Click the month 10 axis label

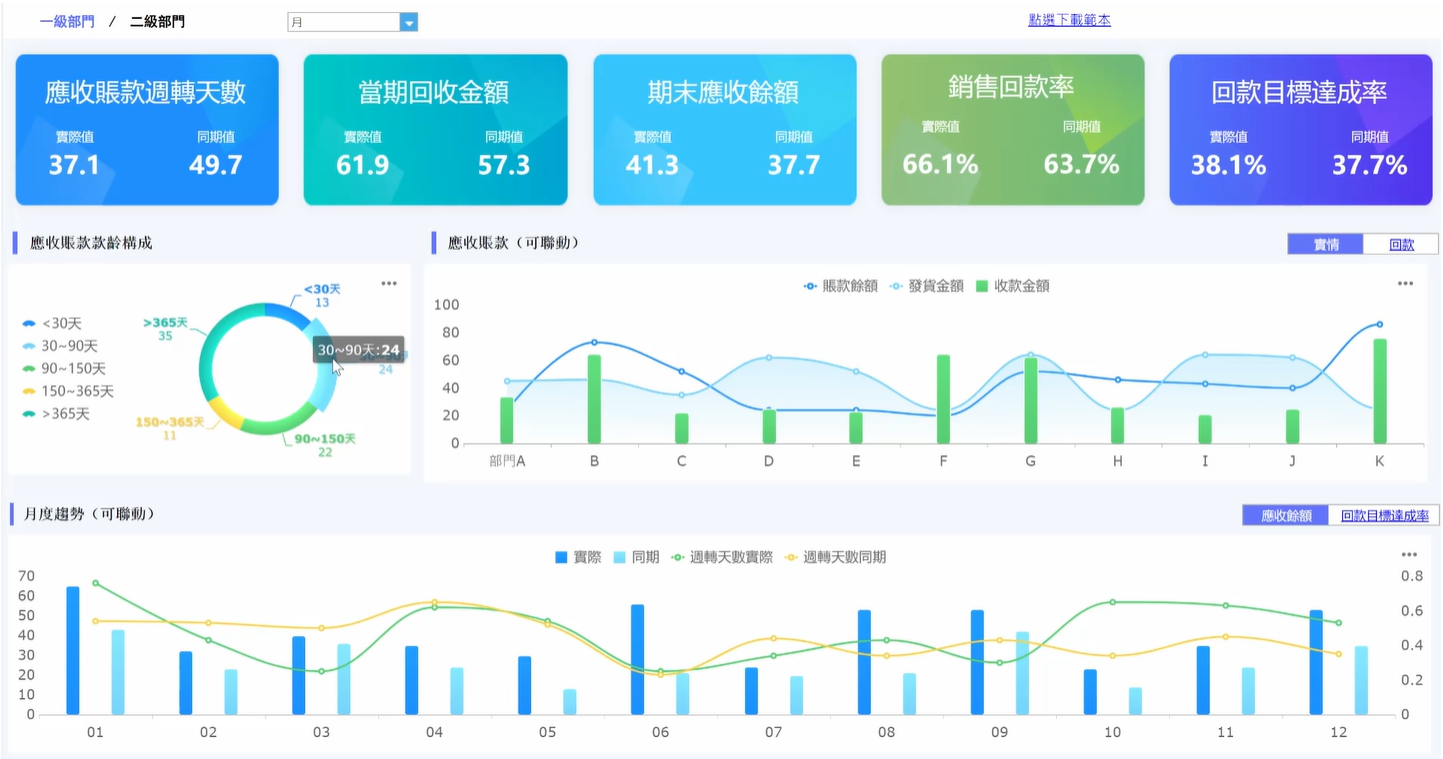click(1112, 733)
